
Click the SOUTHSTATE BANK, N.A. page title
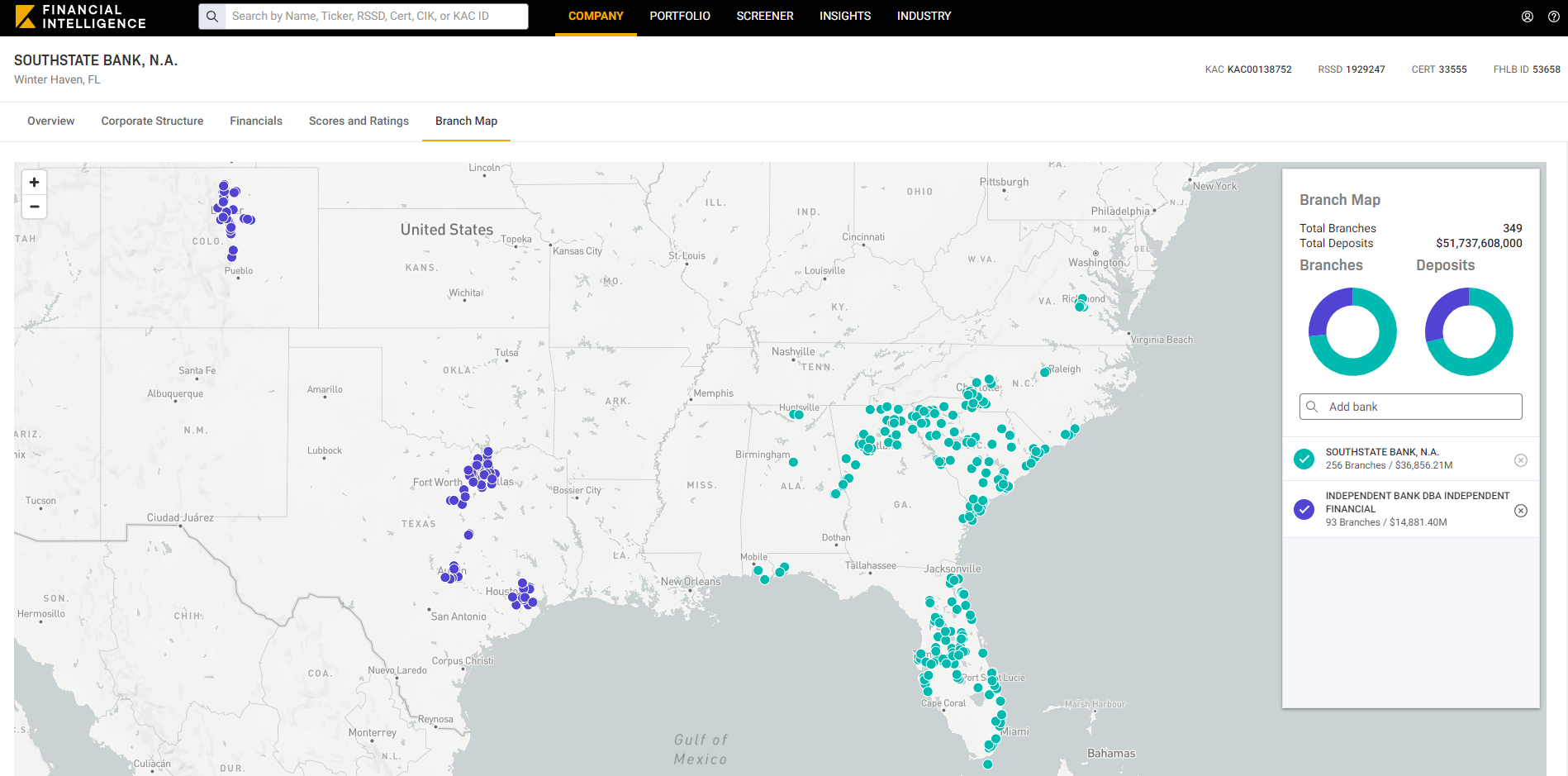tap(96, 60)
